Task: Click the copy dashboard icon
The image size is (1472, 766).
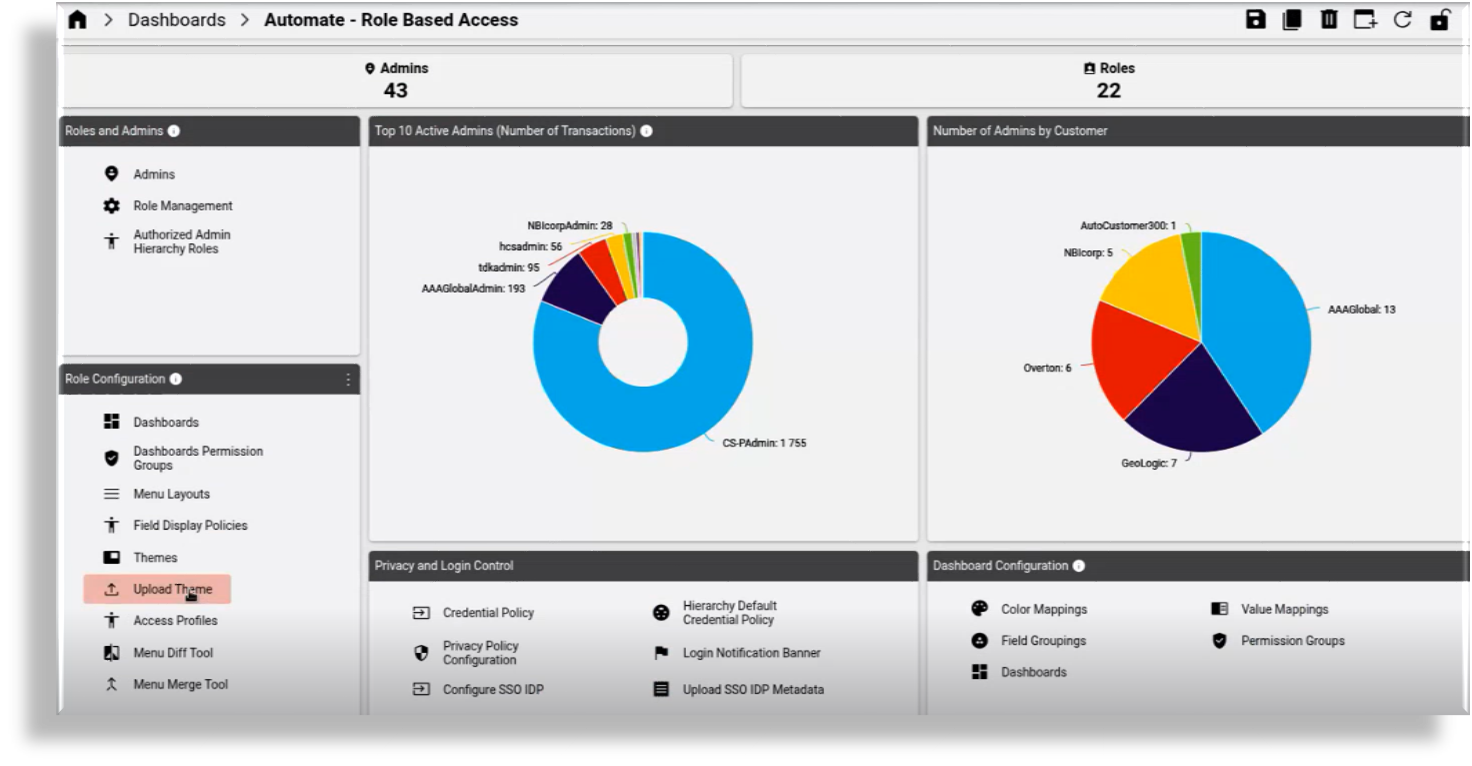Action: [1292, 19]
